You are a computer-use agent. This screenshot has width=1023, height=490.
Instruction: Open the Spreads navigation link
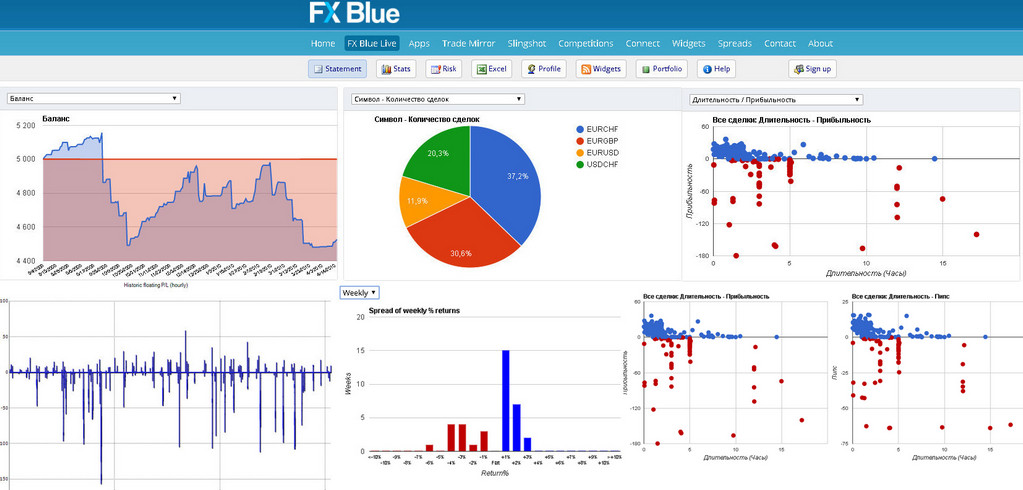pyautogui.click(x=735, y=44)
